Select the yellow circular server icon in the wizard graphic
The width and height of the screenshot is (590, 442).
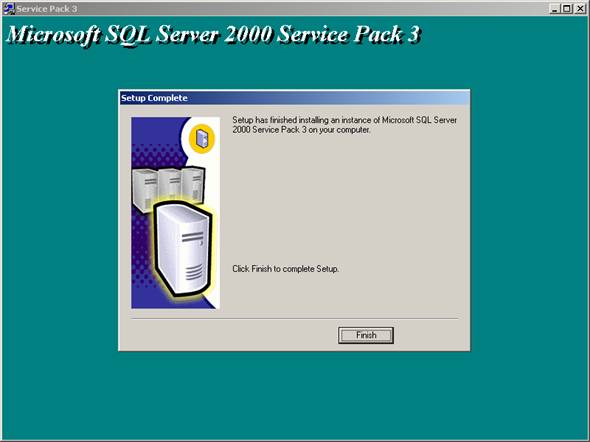pos(202,139)
